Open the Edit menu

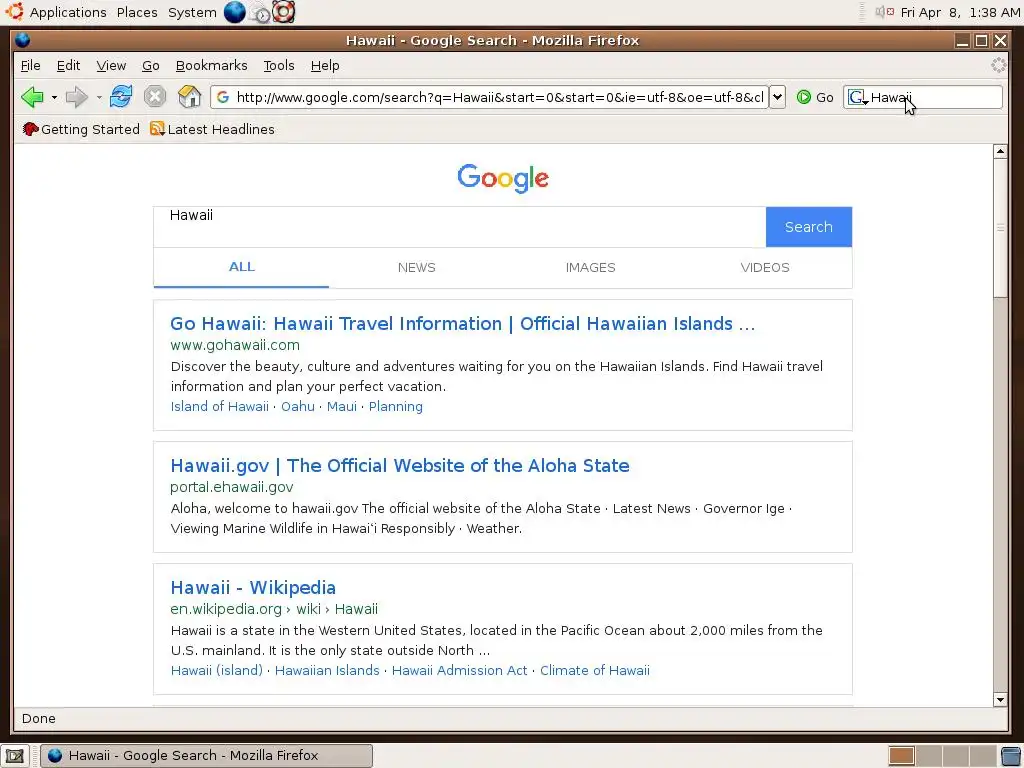[x=69, y=65]
